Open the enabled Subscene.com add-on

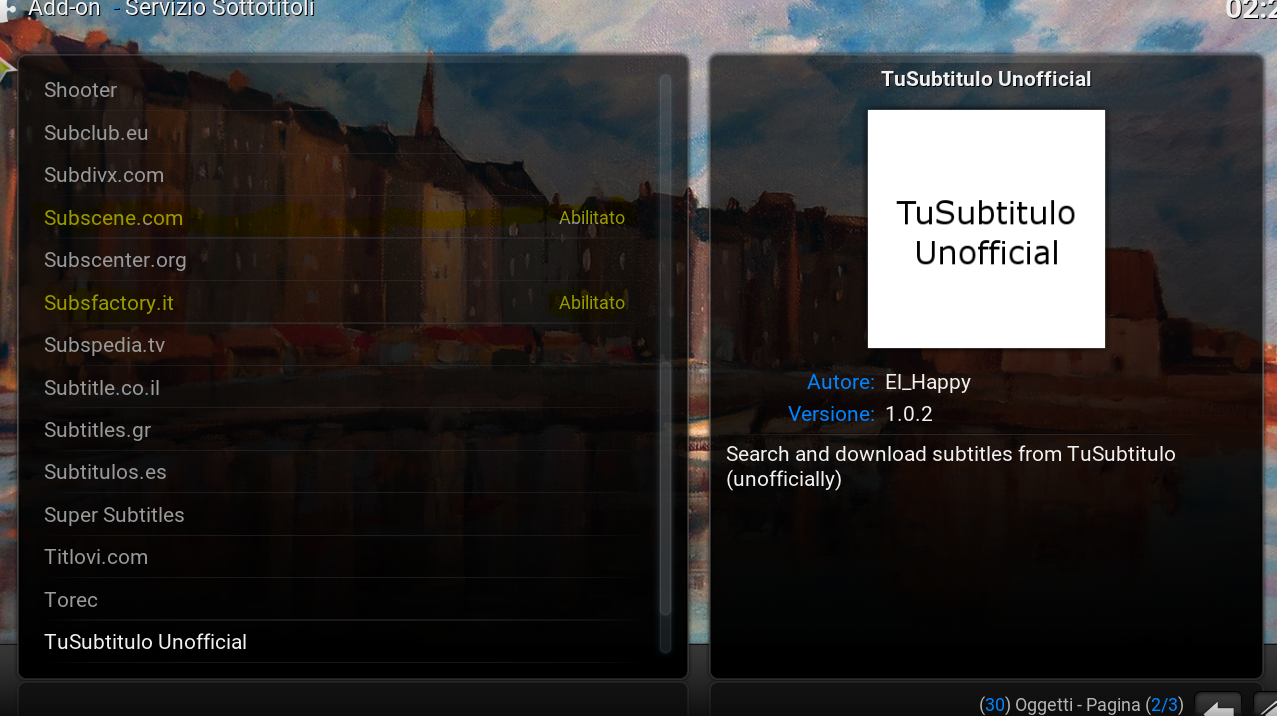340,218
